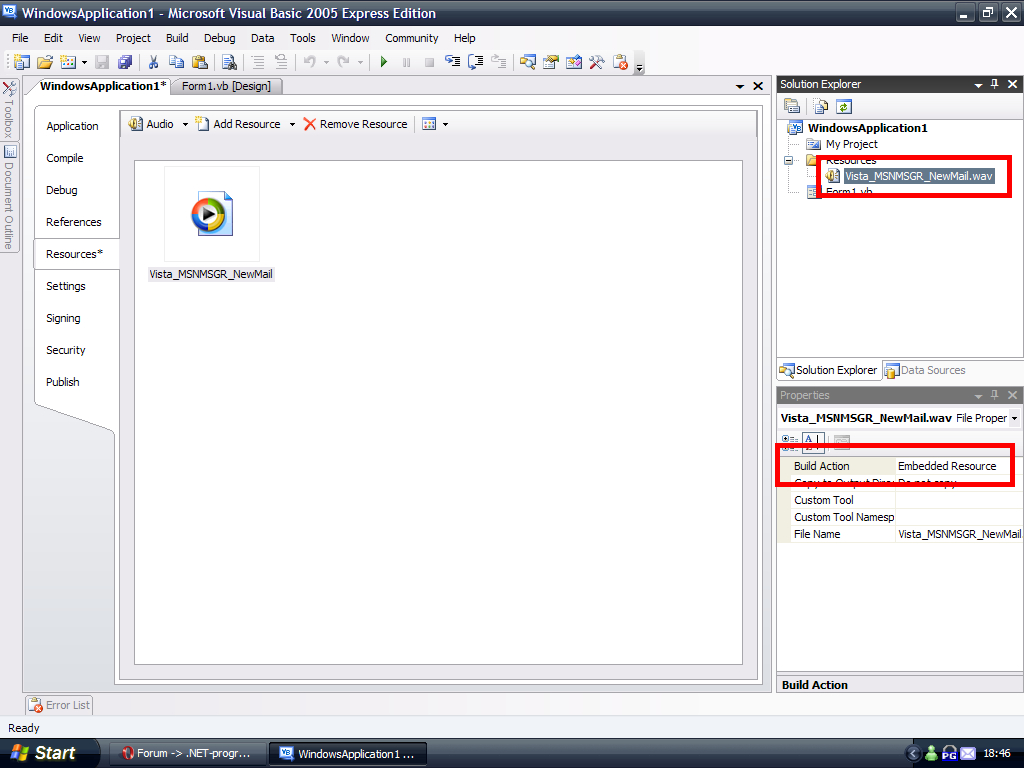Viewport: 1024px width, 768px height.
Task: Open the Signing page tab
Action: (63, 318)
